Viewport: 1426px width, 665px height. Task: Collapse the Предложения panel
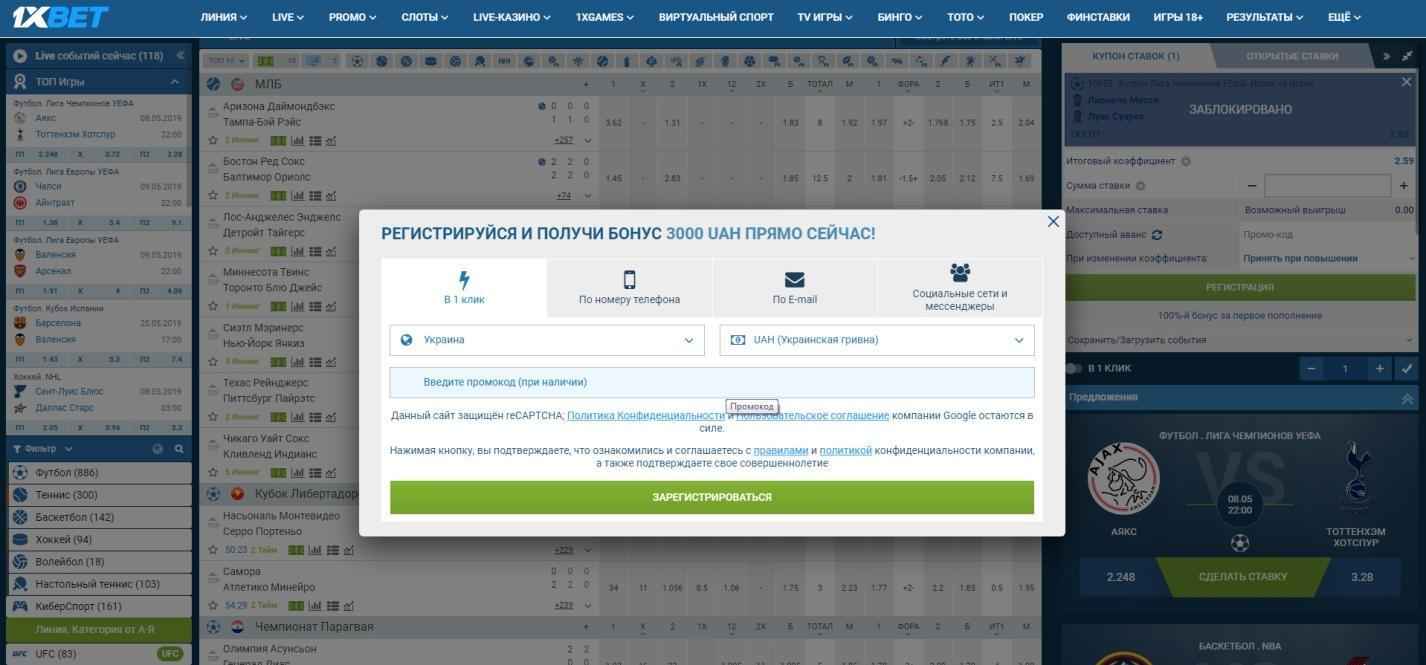[1407, 397]
